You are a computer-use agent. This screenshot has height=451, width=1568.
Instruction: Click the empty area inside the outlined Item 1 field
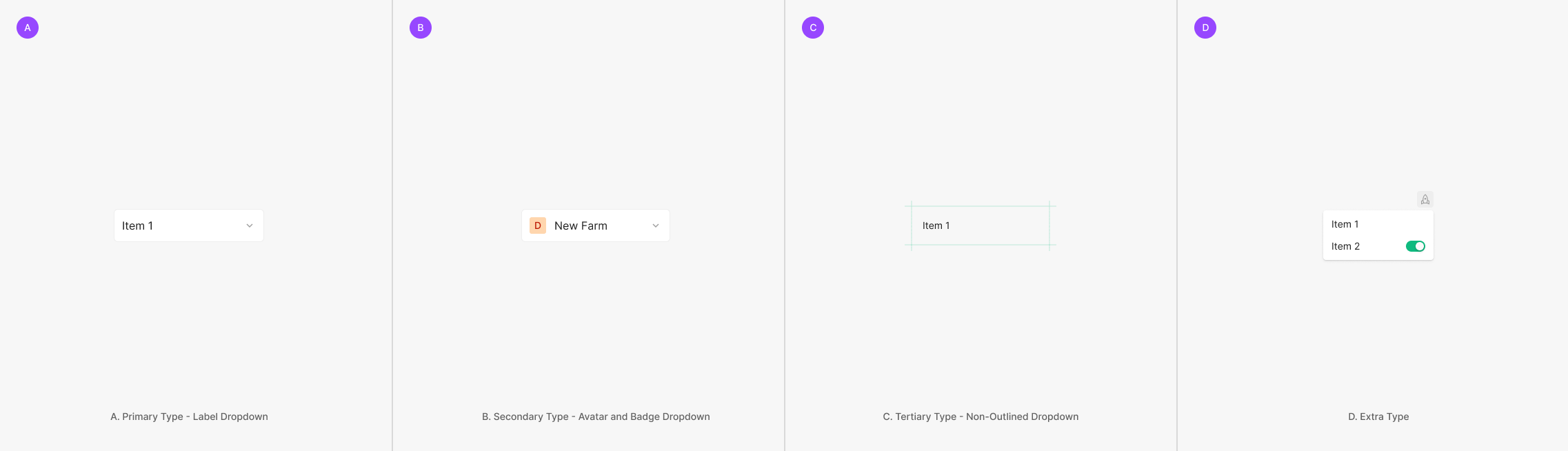tap(199, 226)
